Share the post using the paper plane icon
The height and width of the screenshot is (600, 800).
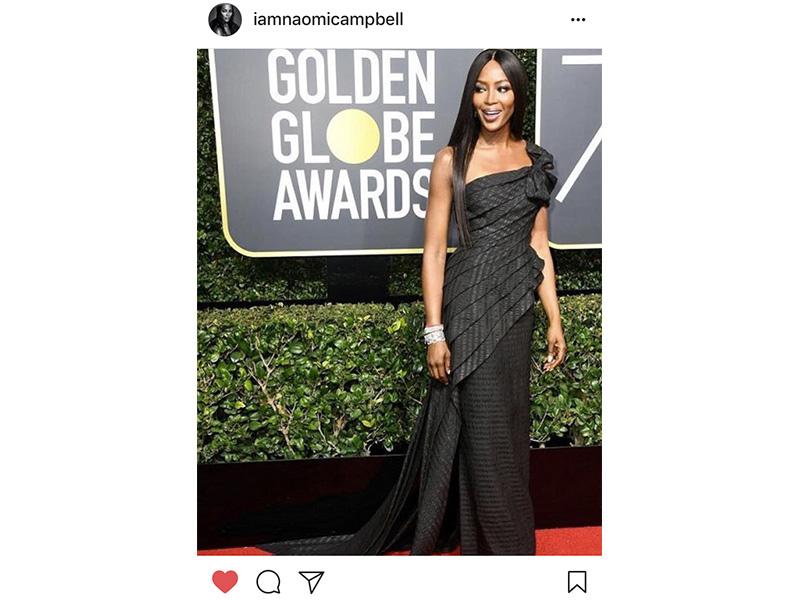[311, 582]
